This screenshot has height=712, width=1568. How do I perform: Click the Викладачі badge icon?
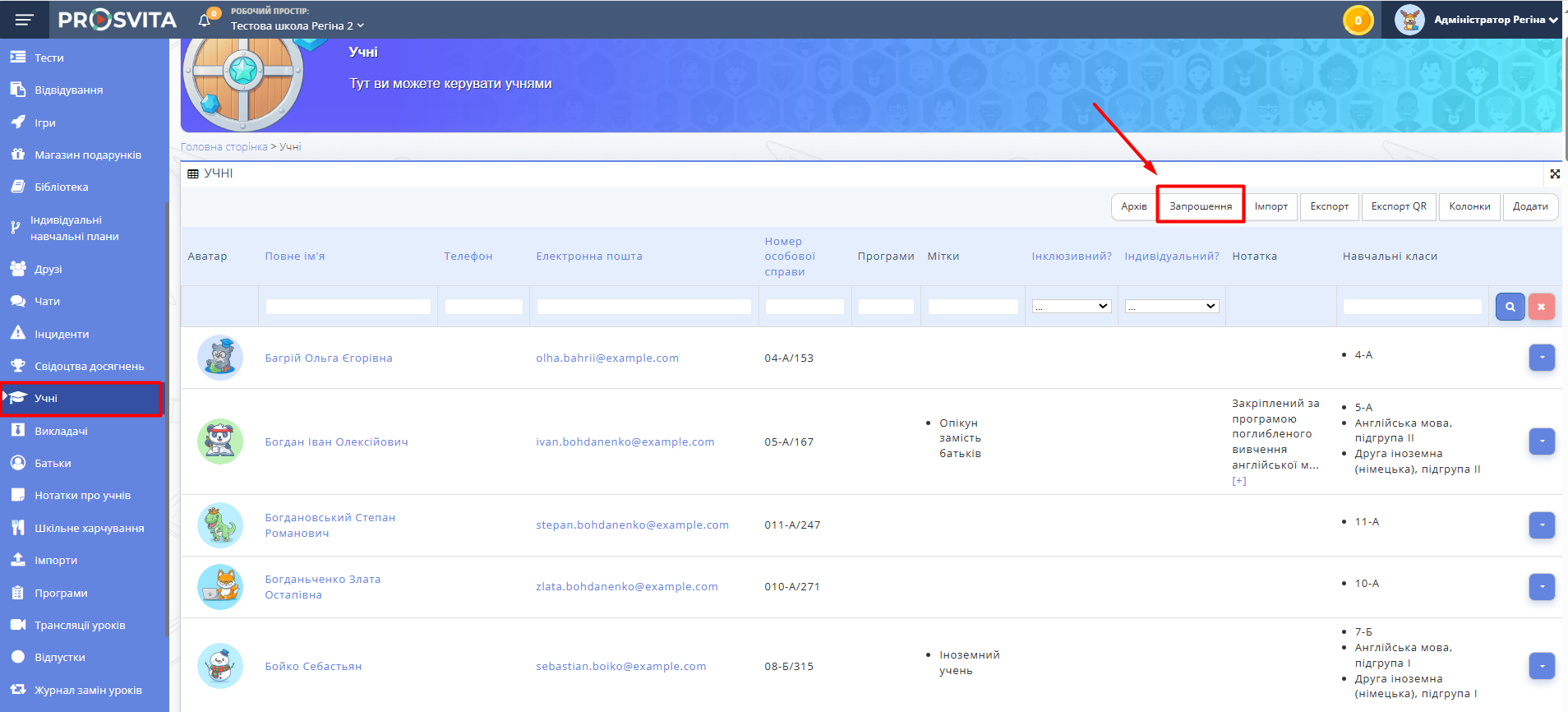(18, 431)
